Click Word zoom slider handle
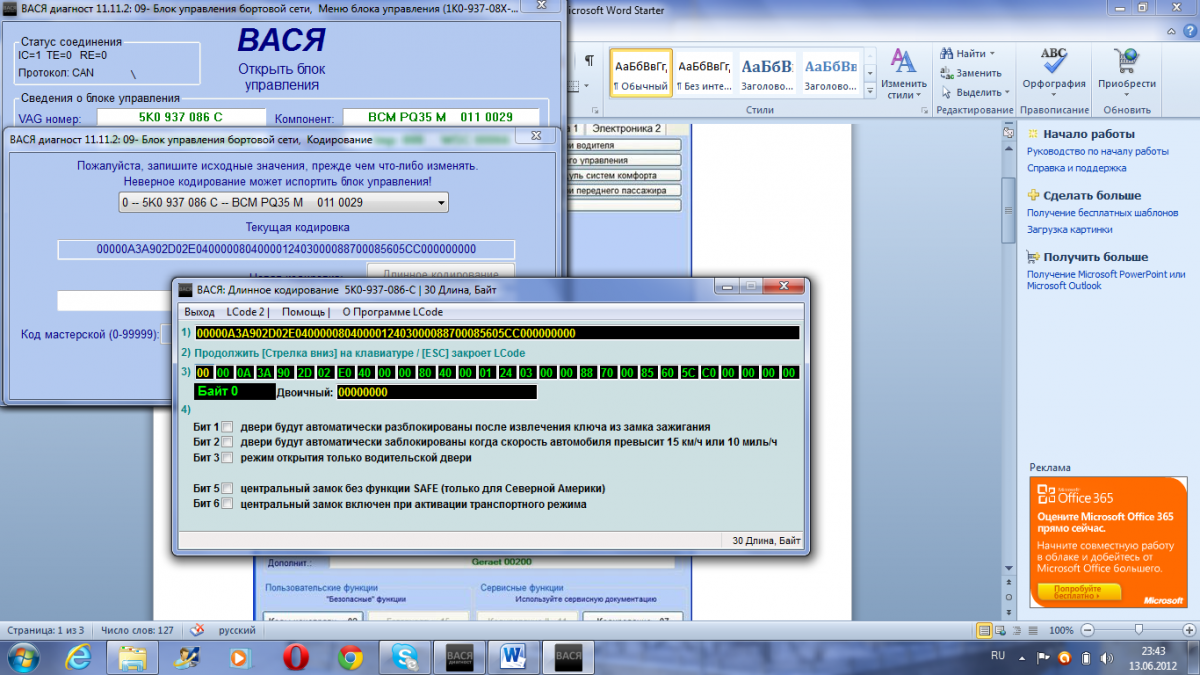This screenshot has height=675, width=1200. [1139, 630]
